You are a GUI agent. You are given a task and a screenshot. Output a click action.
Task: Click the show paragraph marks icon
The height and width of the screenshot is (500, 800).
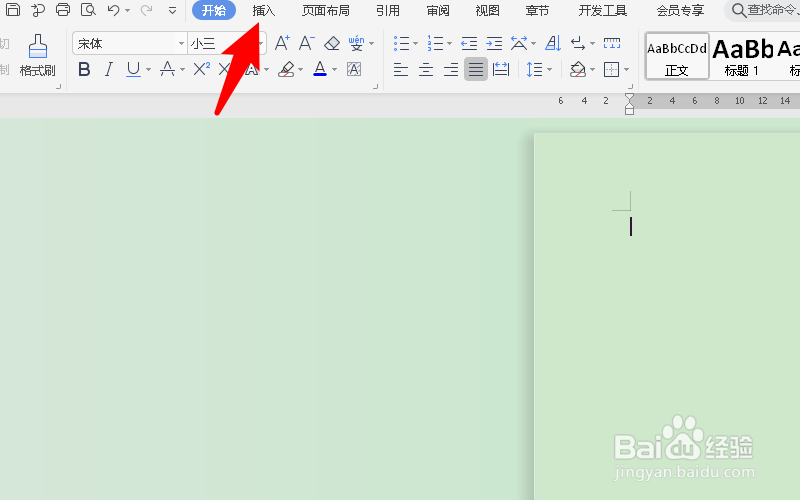point(578,43)
